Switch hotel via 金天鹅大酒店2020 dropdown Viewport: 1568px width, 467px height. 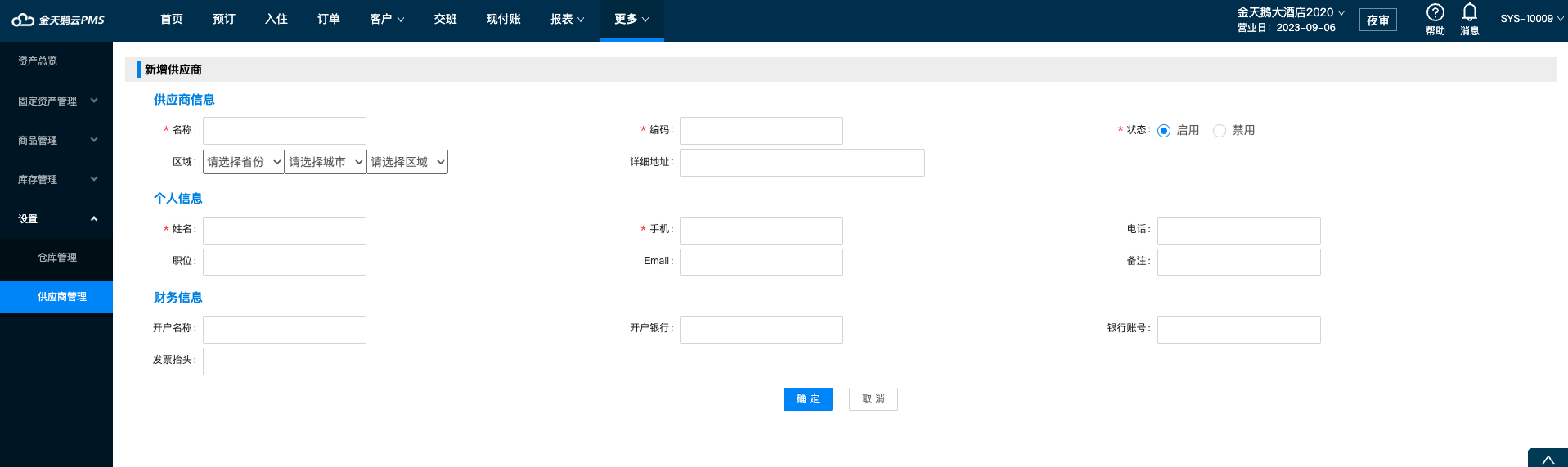(x=1291, y=12)
